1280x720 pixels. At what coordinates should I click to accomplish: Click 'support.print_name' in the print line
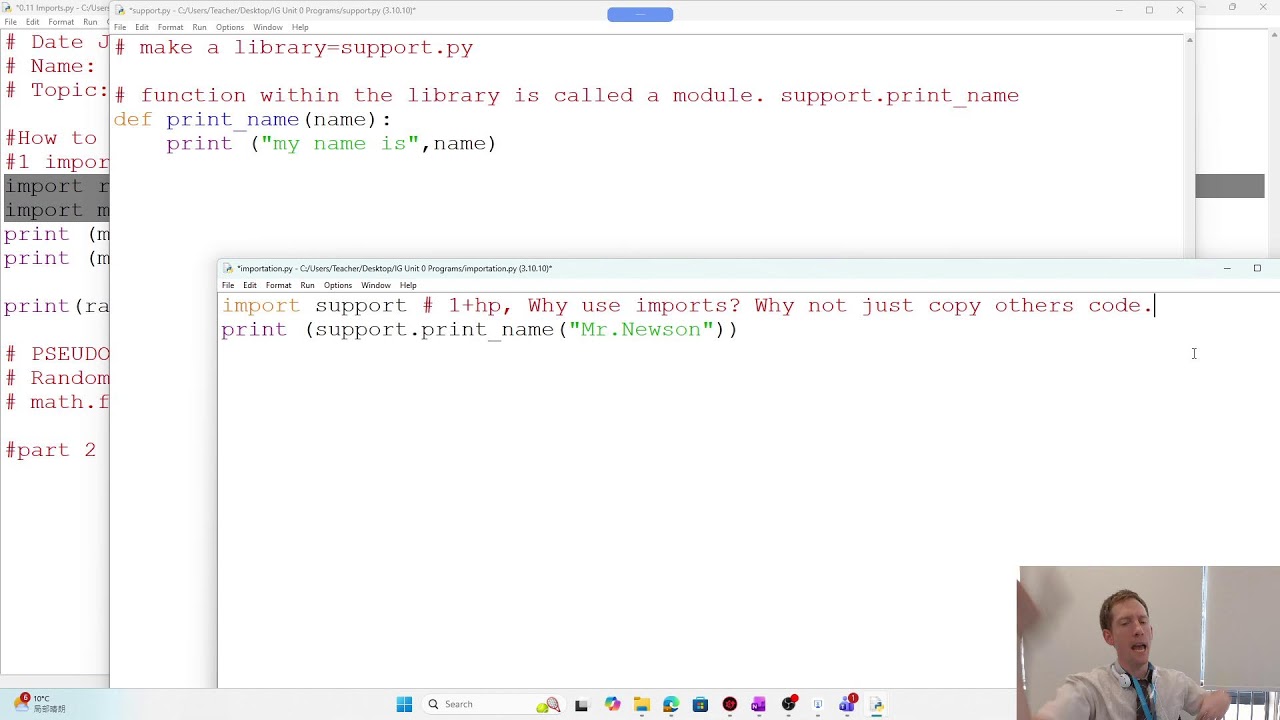437,329
